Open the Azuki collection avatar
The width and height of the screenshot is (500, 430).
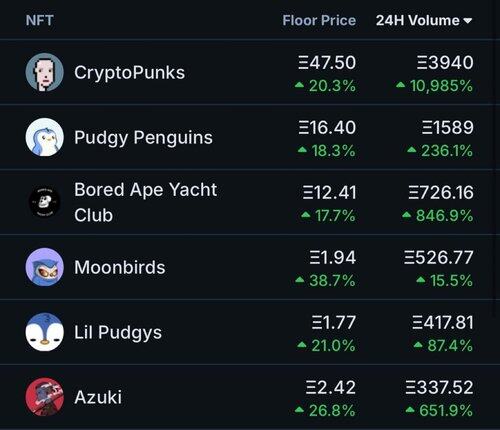[x=45, y=397]
